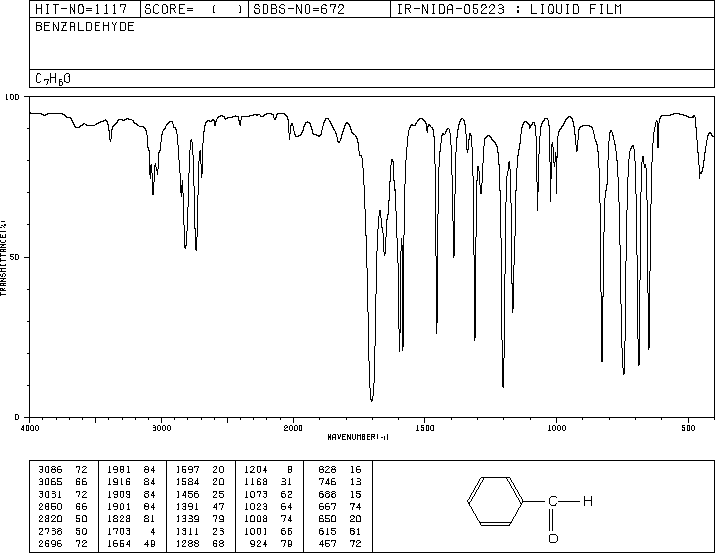
Task: Click the 4000 tick on wavenumber axis
Action: click(x=30, y=427)
